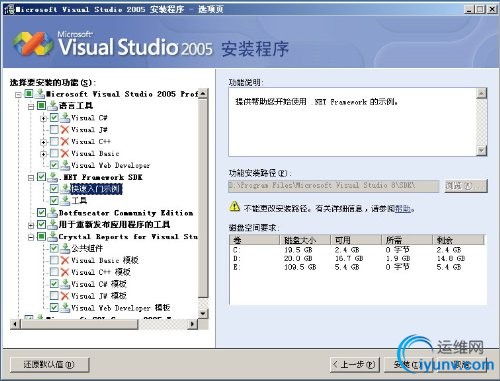500x381 pixels.
Task: Uncheck the Dotfuscator Community Edition checkbox
Action: point(42,212)
